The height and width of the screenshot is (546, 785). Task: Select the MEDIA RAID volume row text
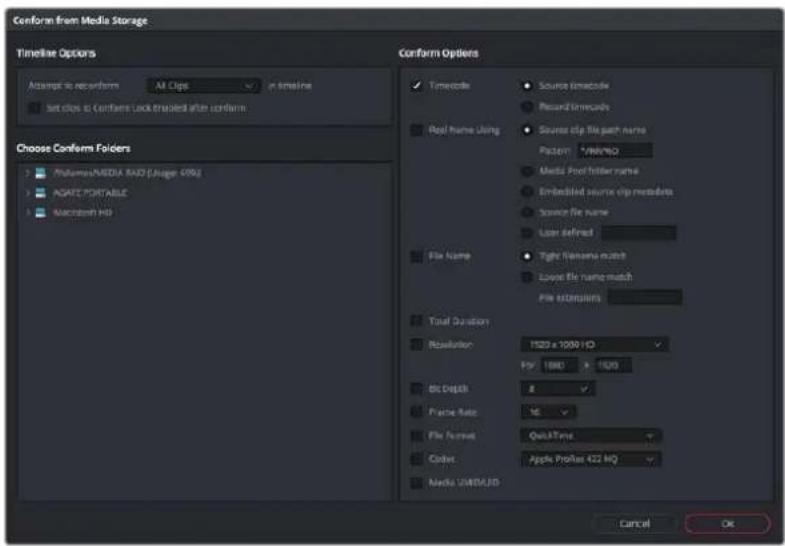(127, 173)
